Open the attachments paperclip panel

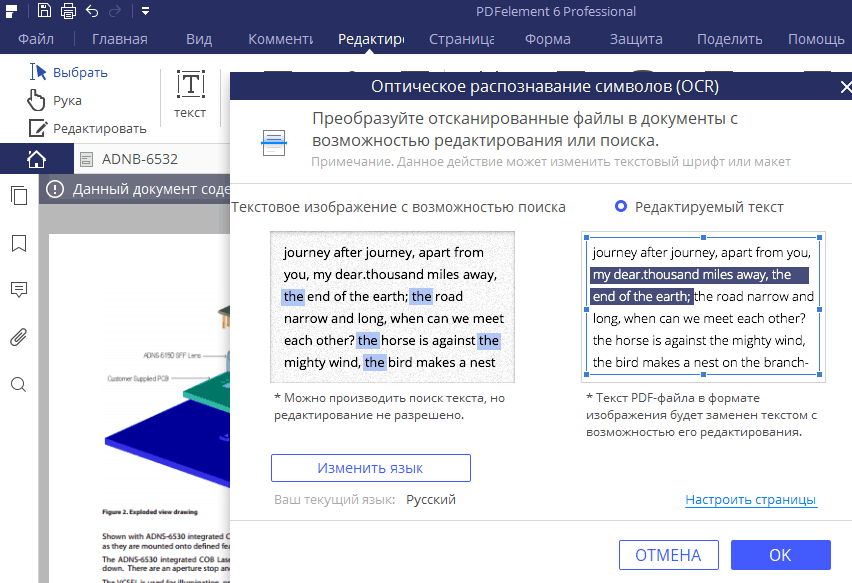pyautogui.click(x=18, y=337)
